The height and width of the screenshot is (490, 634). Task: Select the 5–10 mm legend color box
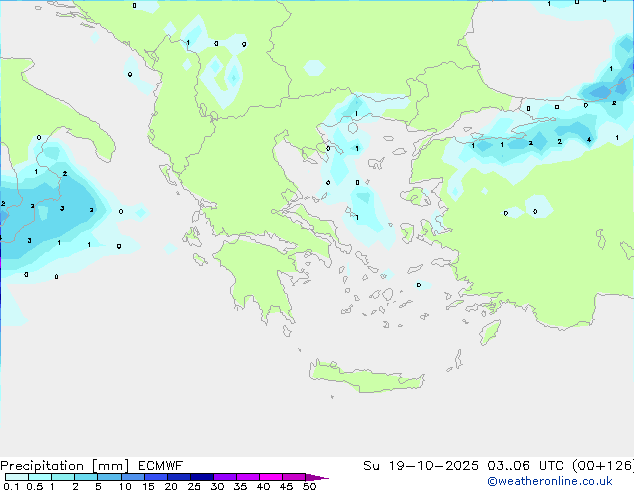coord(109,477)
